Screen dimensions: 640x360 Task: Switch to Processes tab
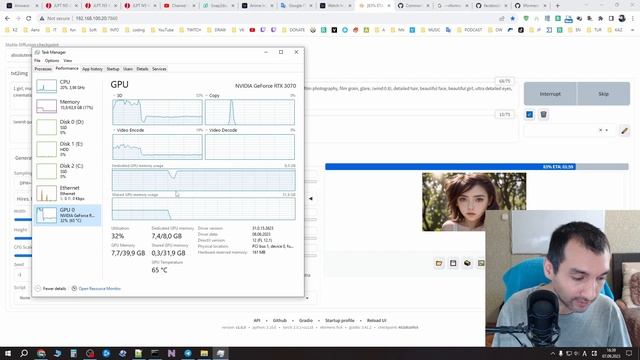43,69
